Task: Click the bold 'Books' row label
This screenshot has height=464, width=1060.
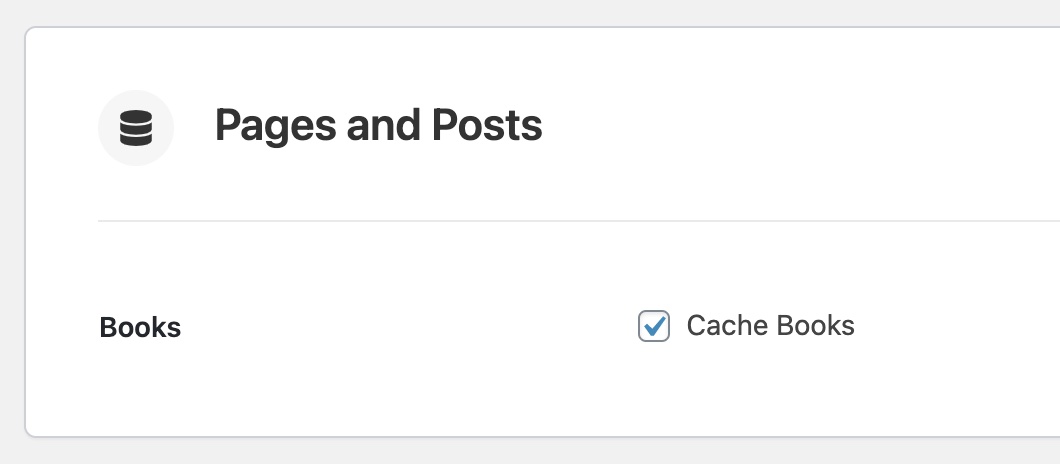Action: point(140,327)
